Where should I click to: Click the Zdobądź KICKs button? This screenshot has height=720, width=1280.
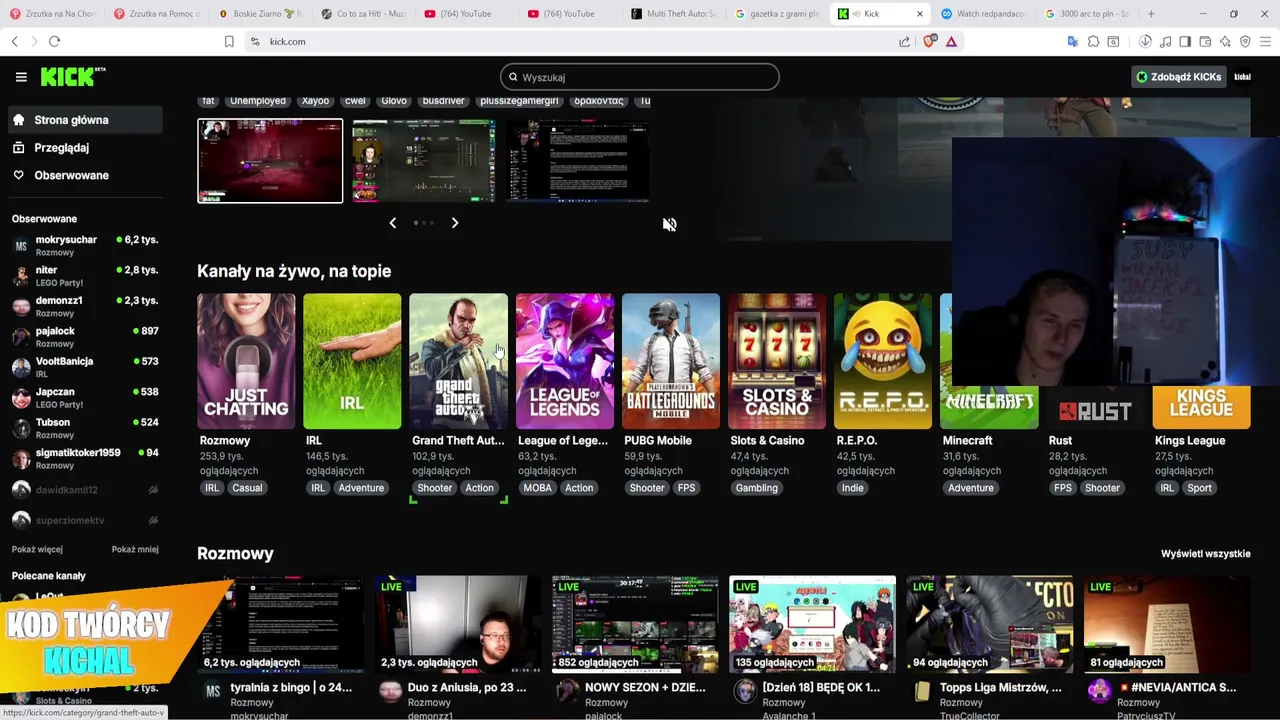point(1178,77)
